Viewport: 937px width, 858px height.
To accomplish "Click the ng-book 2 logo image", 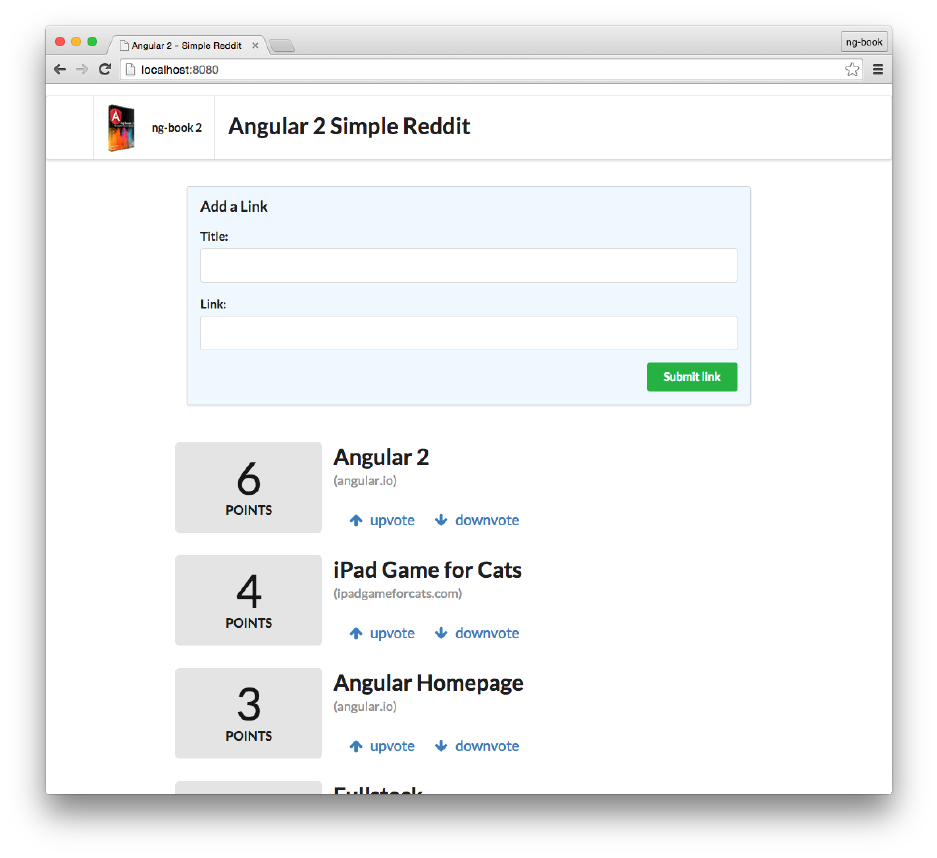I will (121, 128).
